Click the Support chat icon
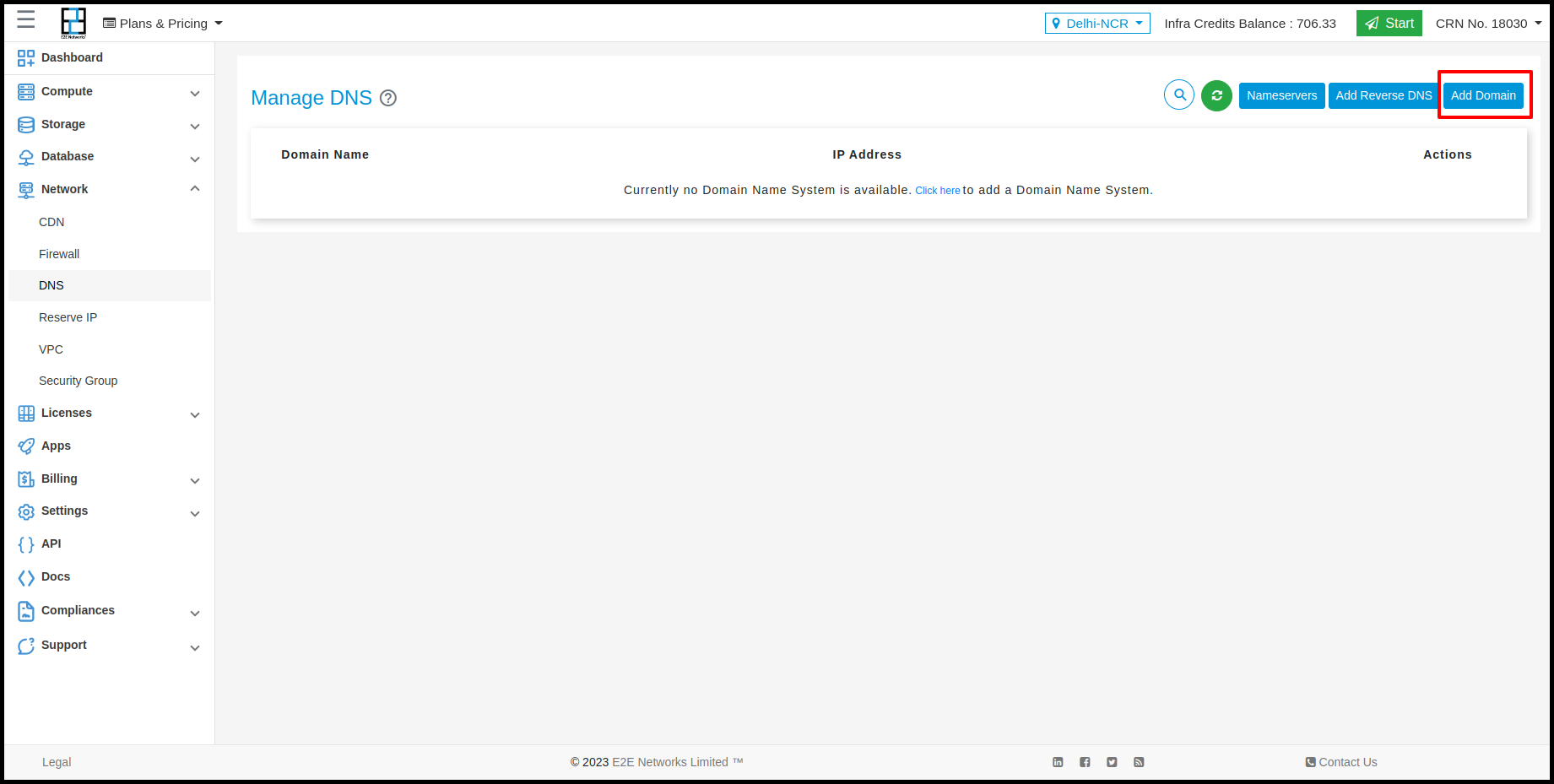This screenshot has height=784, width=1554. pyautogui.click(x=26, y=646)
